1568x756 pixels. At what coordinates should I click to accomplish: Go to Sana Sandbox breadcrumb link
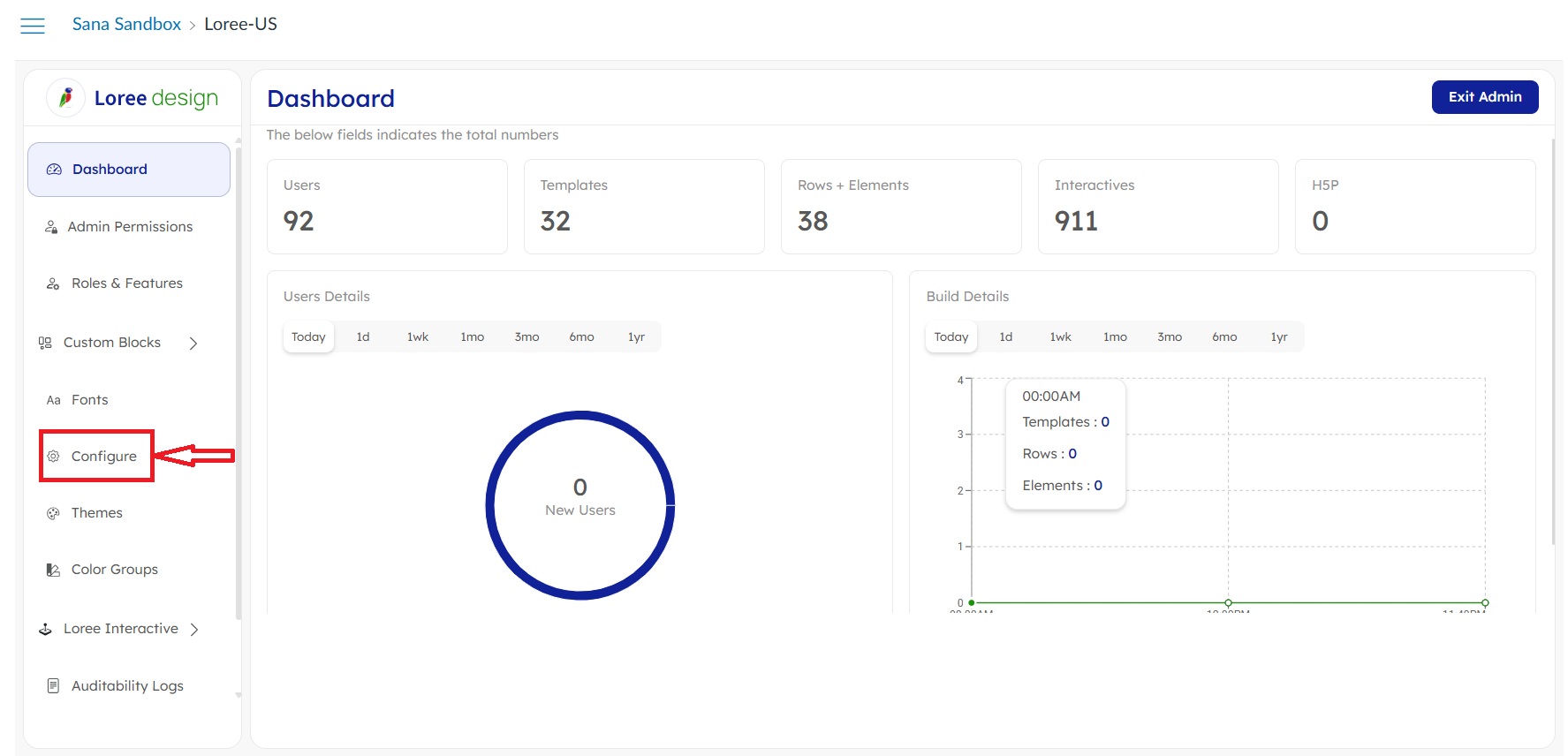point(126,25)
